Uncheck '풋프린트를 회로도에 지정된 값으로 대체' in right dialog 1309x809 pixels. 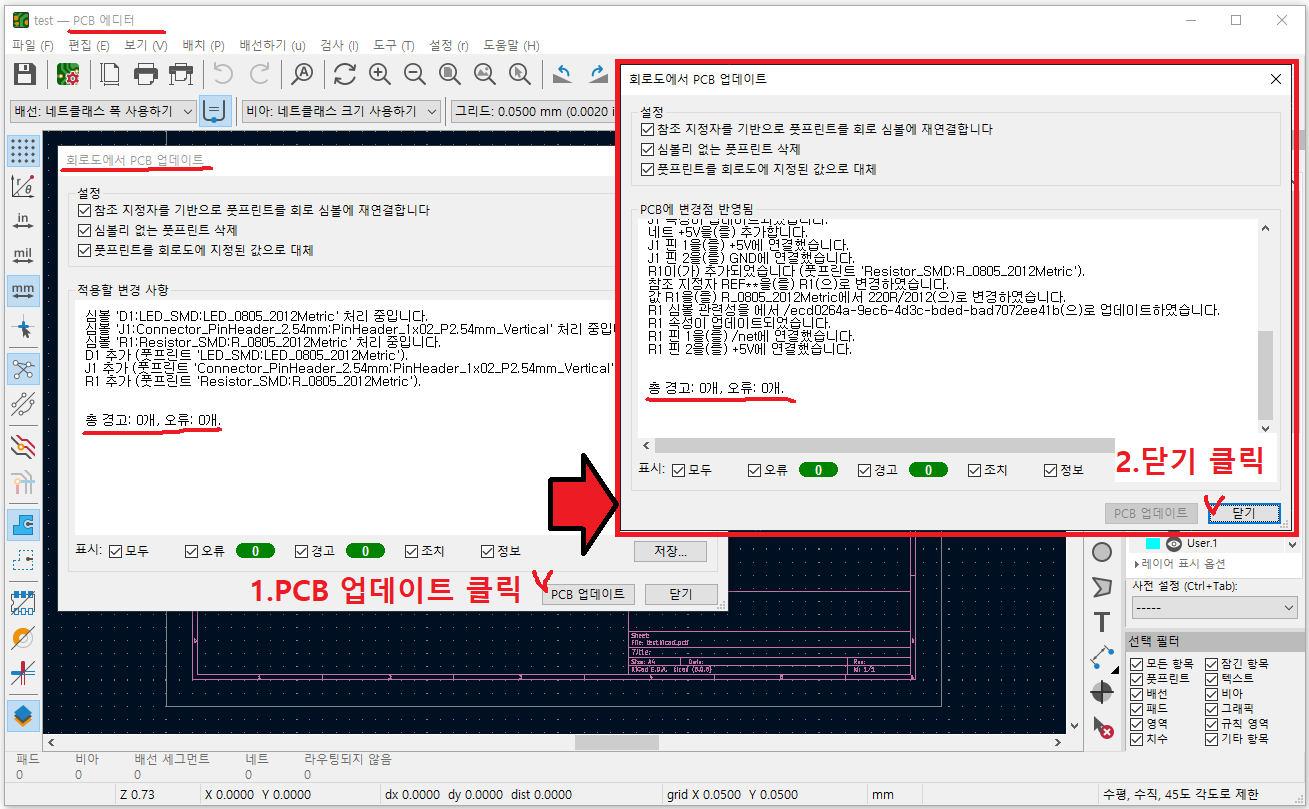pyautogui.click(x=649, y=169)
